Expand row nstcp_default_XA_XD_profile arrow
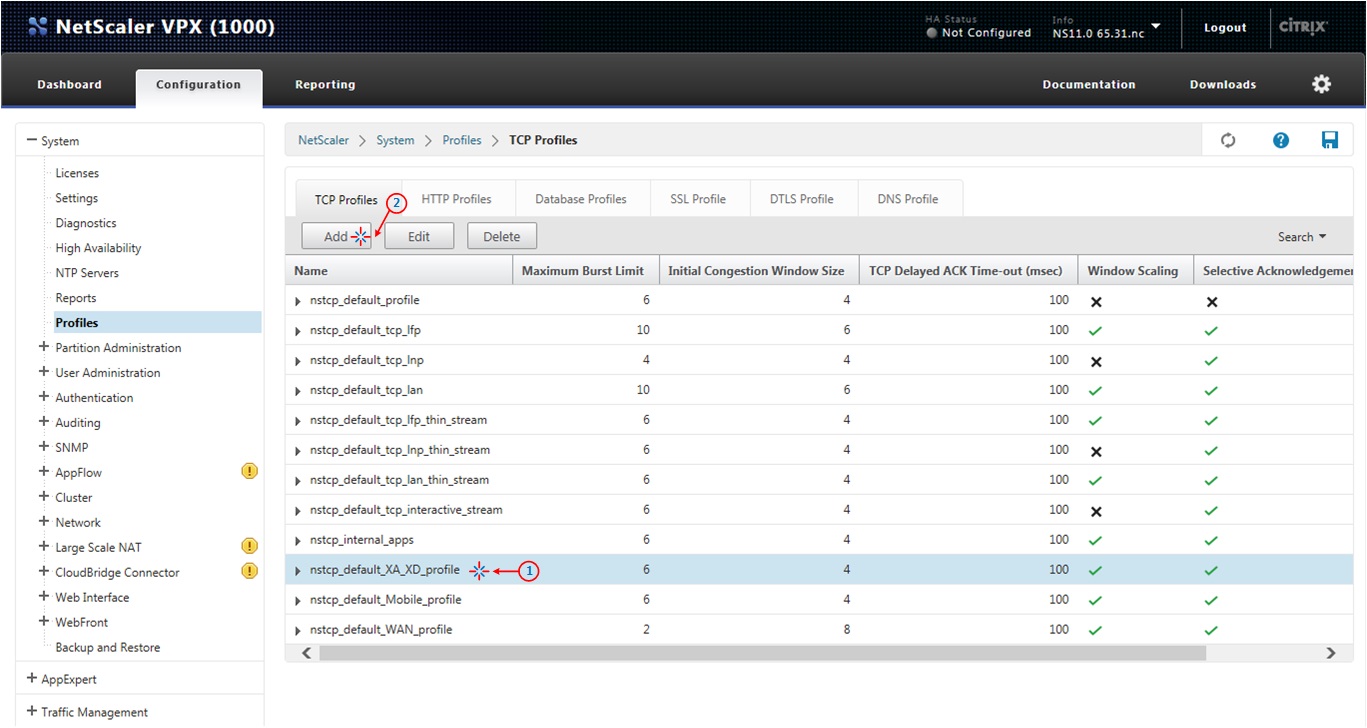The width and height of the screenshot is (1367, 728). click(298, 571)
